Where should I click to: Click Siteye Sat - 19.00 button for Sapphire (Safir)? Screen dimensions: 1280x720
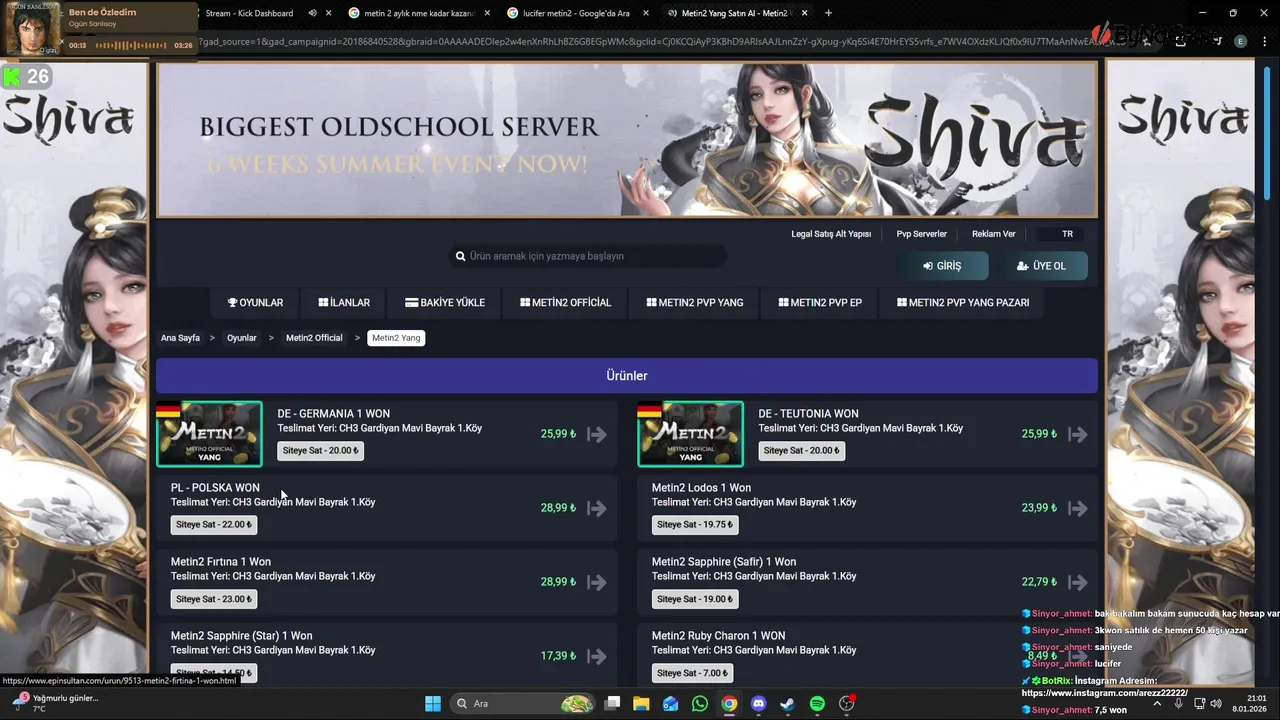click(x=695, y=598)
